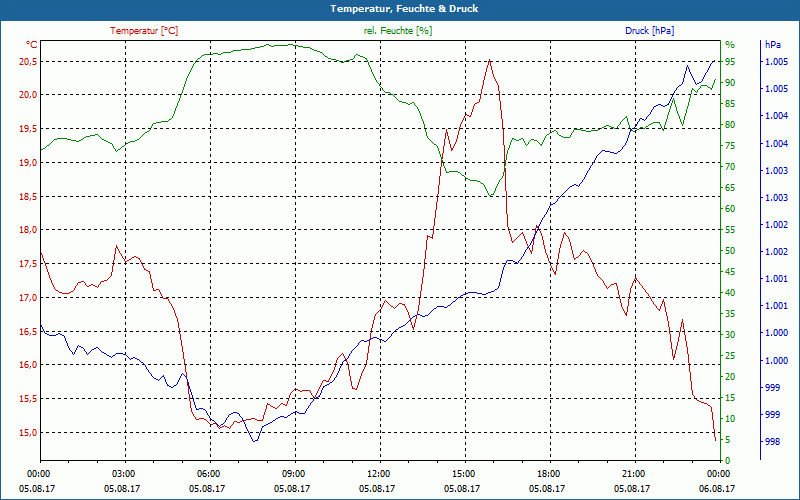Click the 12:00 time axis label

(378, 474)
